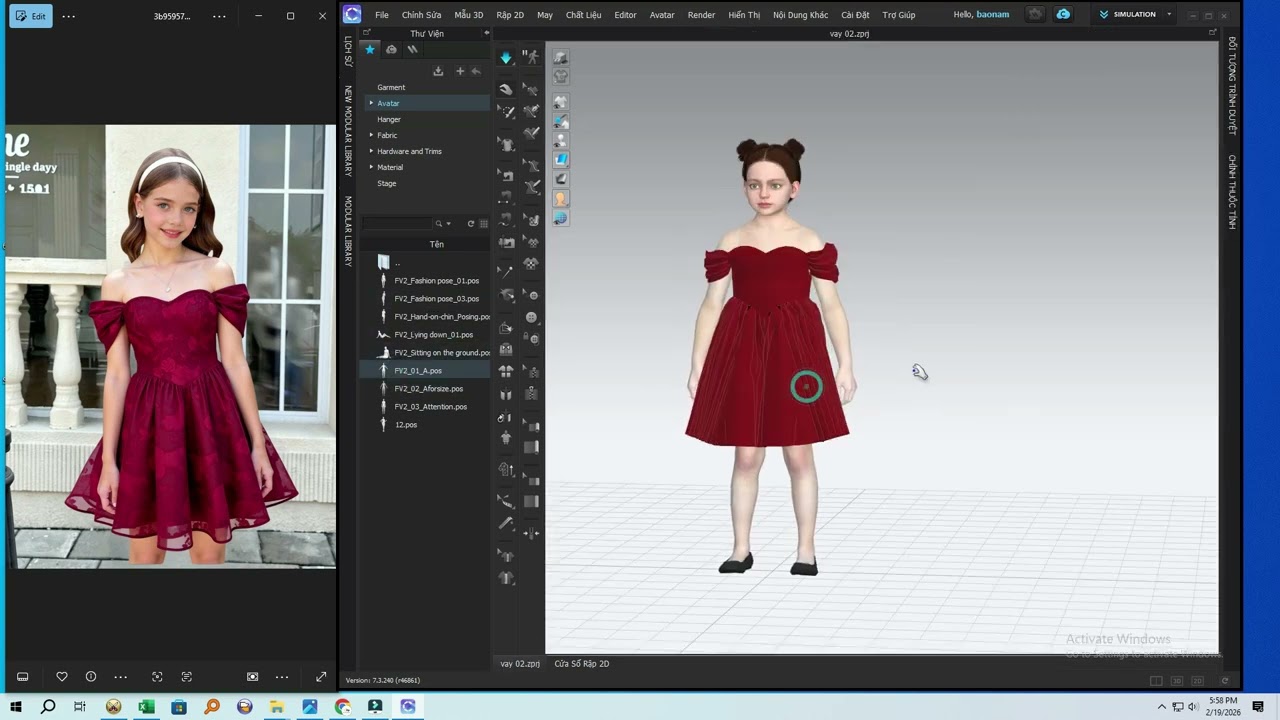The height and width of the screenshot is (720, 1280).
Task: Open the taskbar notification center icon
Action: [1258, 707]
